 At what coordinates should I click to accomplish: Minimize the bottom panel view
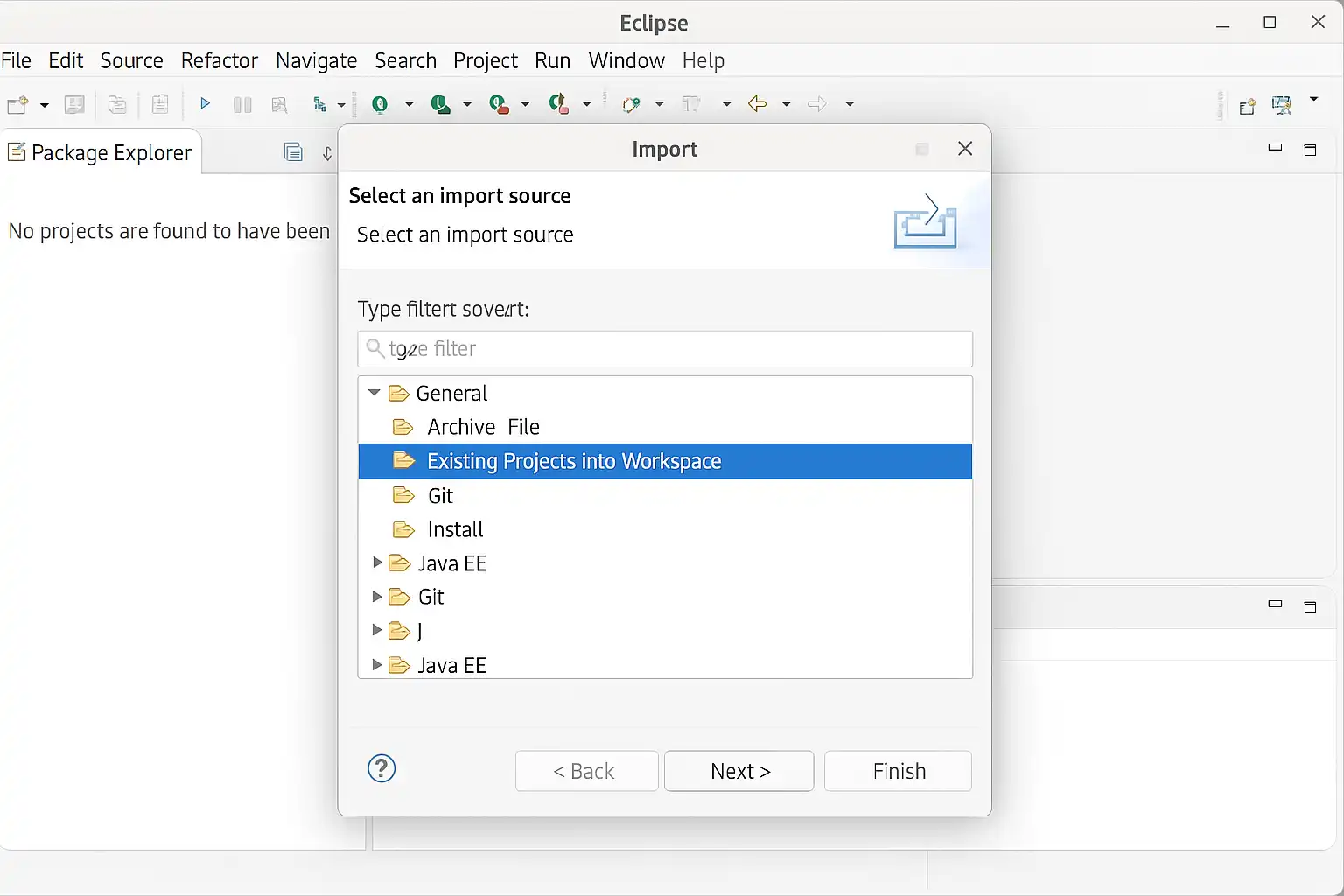(1275, 604)
